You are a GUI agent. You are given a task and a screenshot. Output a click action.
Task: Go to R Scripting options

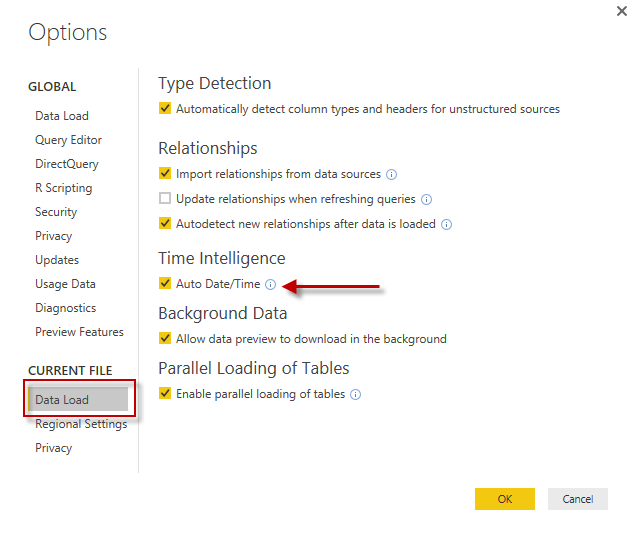coord(63,188)
